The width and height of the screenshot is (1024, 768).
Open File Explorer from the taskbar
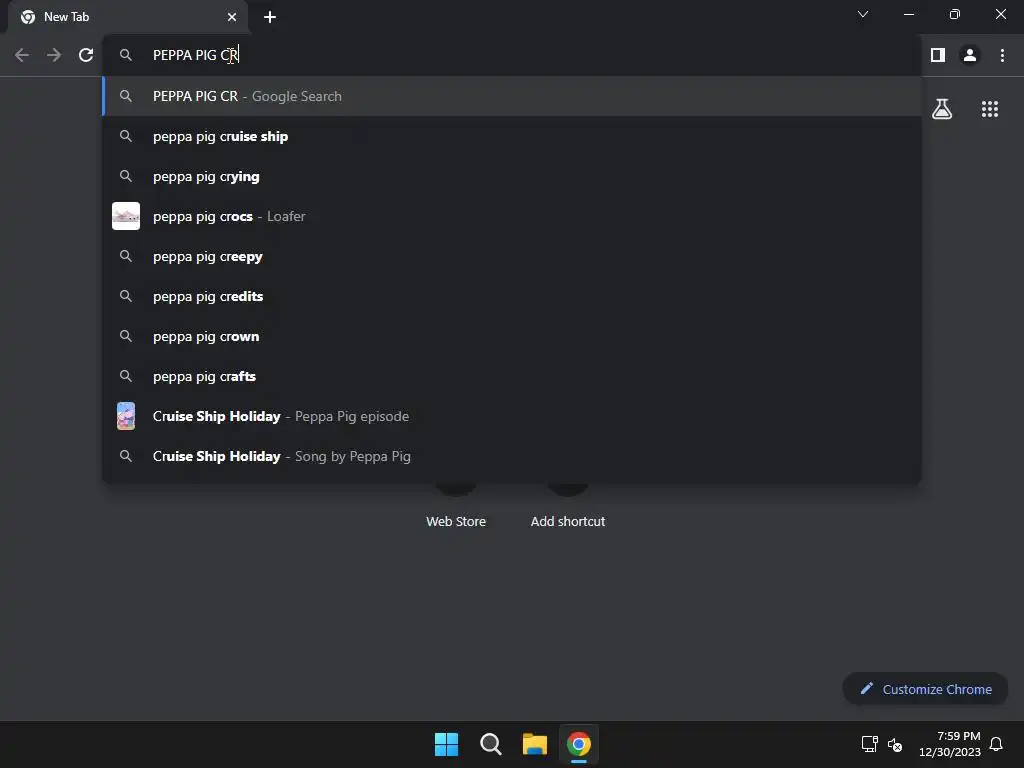tap(534, 744)
